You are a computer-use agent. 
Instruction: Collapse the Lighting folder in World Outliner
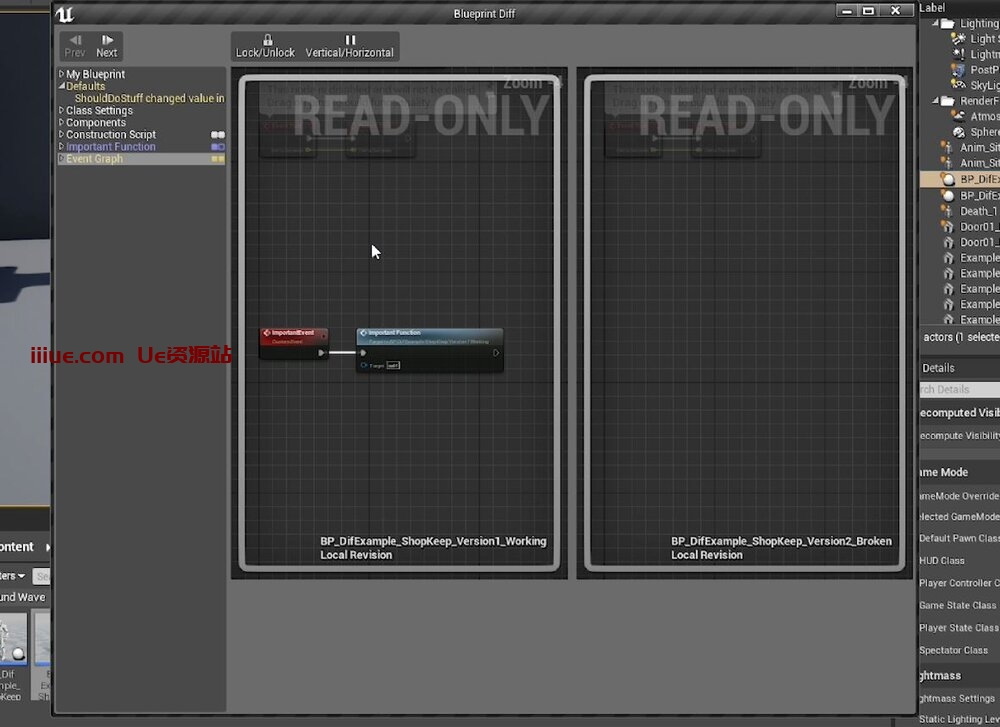pyautogui.click(x=933, y=23)
